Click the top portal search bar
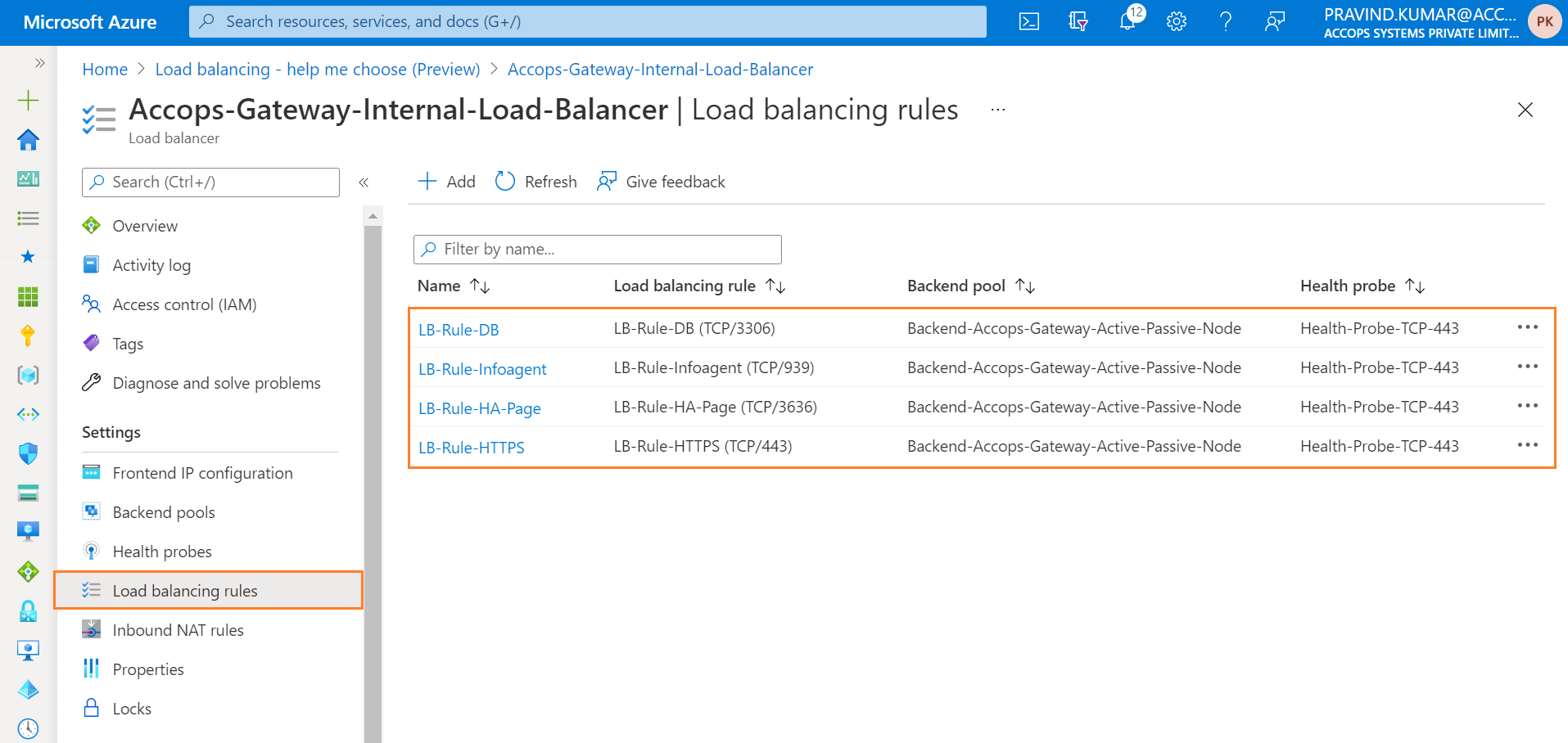 (588, 22)
